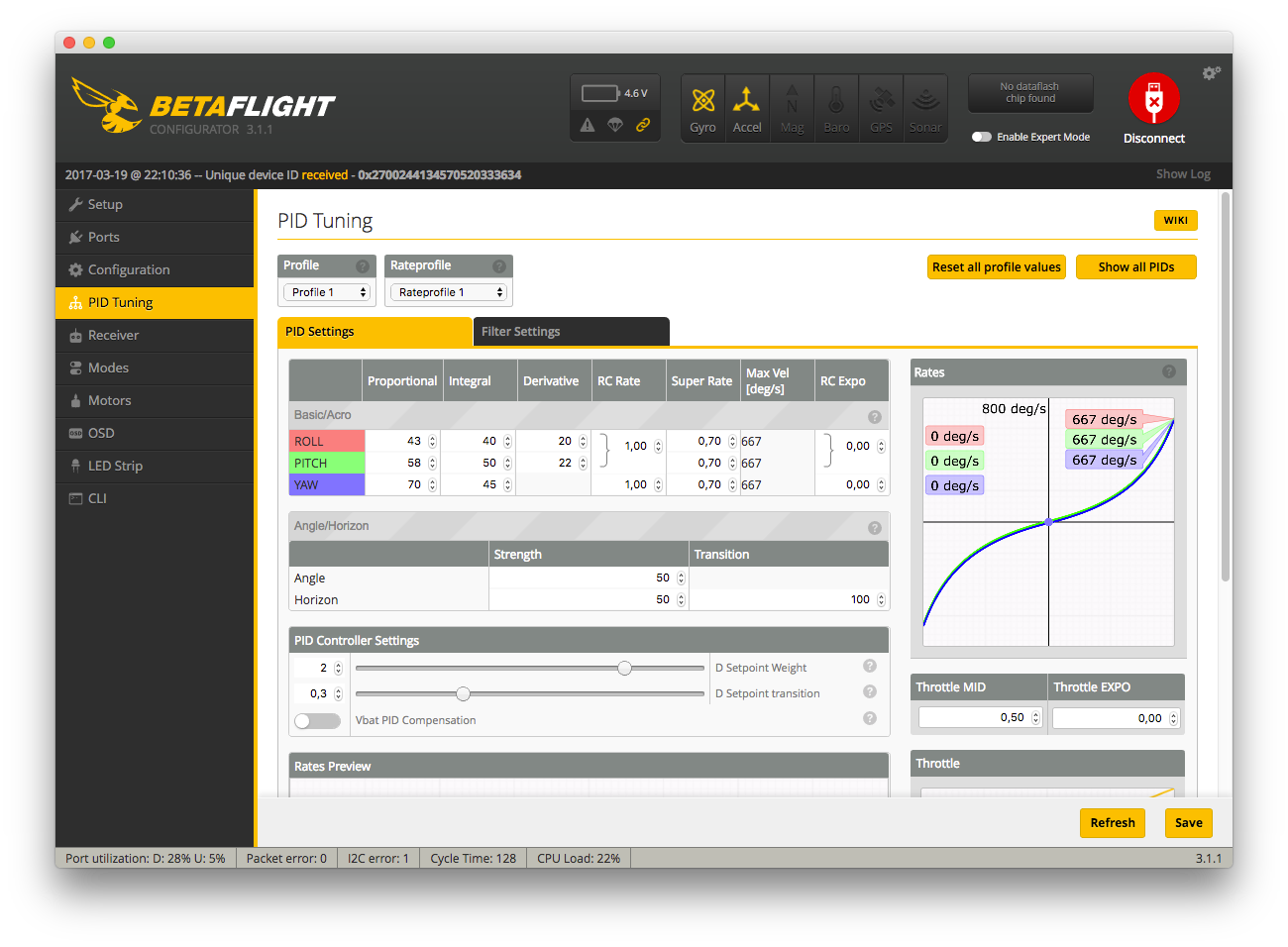The width and height of the screenshot is (1288, 947).
Task: Click the Vbat PID Compensation help icon
Action: pyautogui.click(x=870, y=718)
